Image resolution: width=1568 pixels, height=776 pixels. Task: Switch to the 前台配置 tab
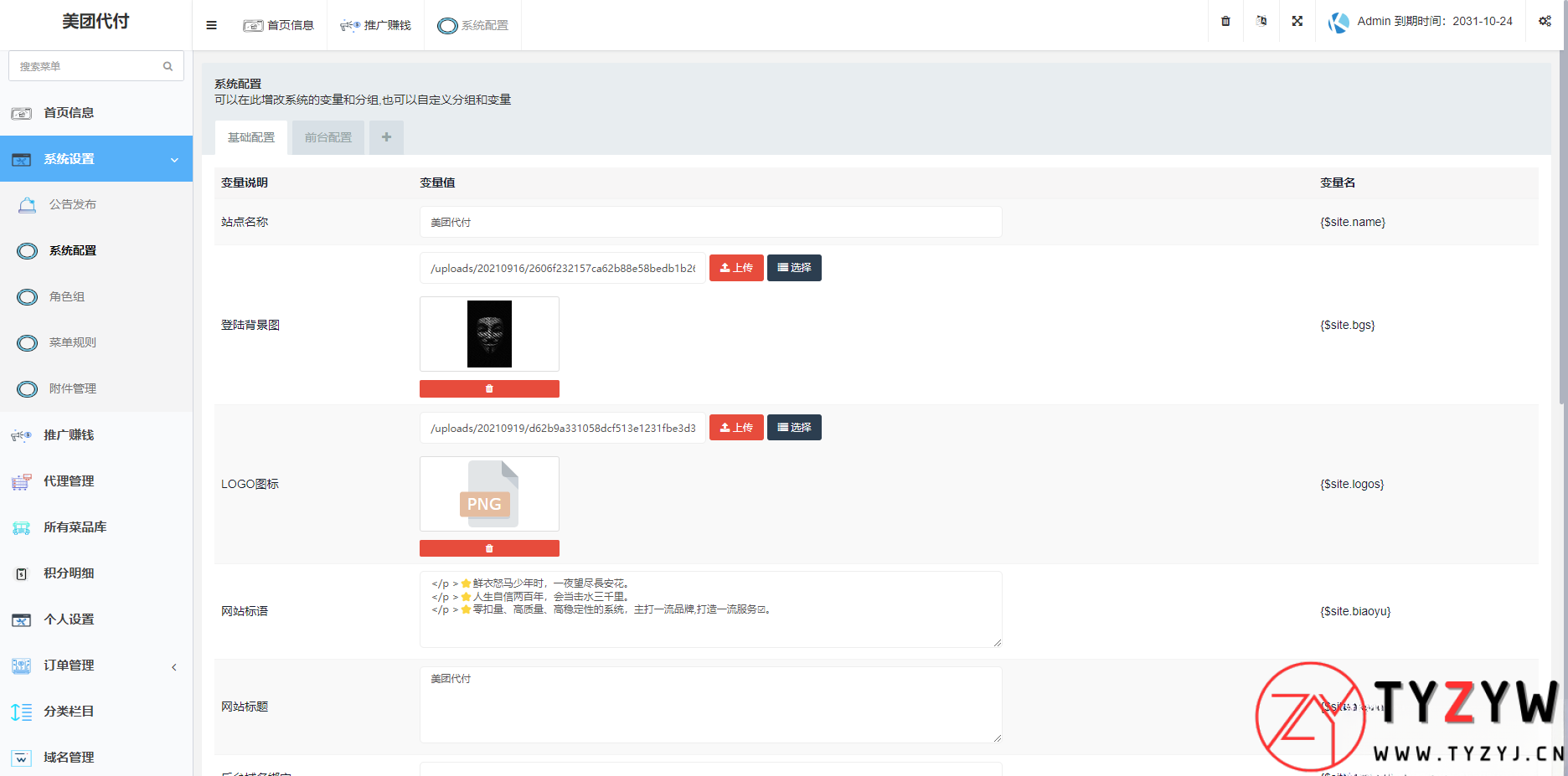coord(328,137)
